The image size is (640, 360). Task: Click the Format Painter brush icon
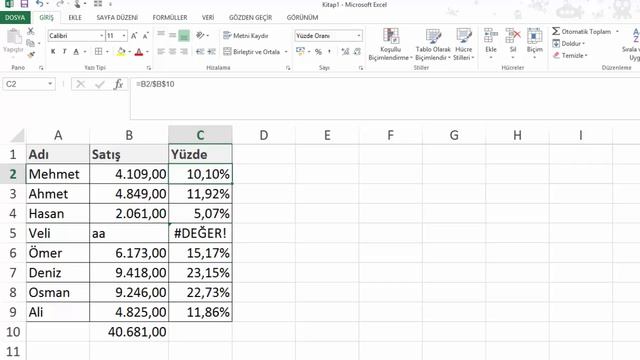(31, 54)
